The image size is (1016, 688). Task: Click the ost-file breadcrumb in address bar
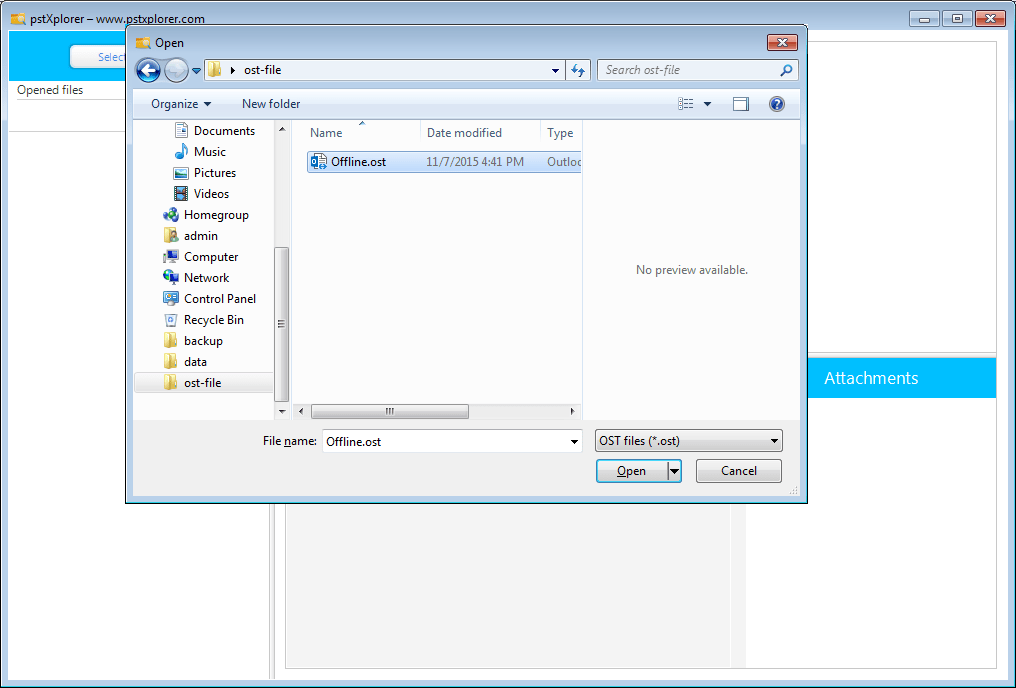262,70
